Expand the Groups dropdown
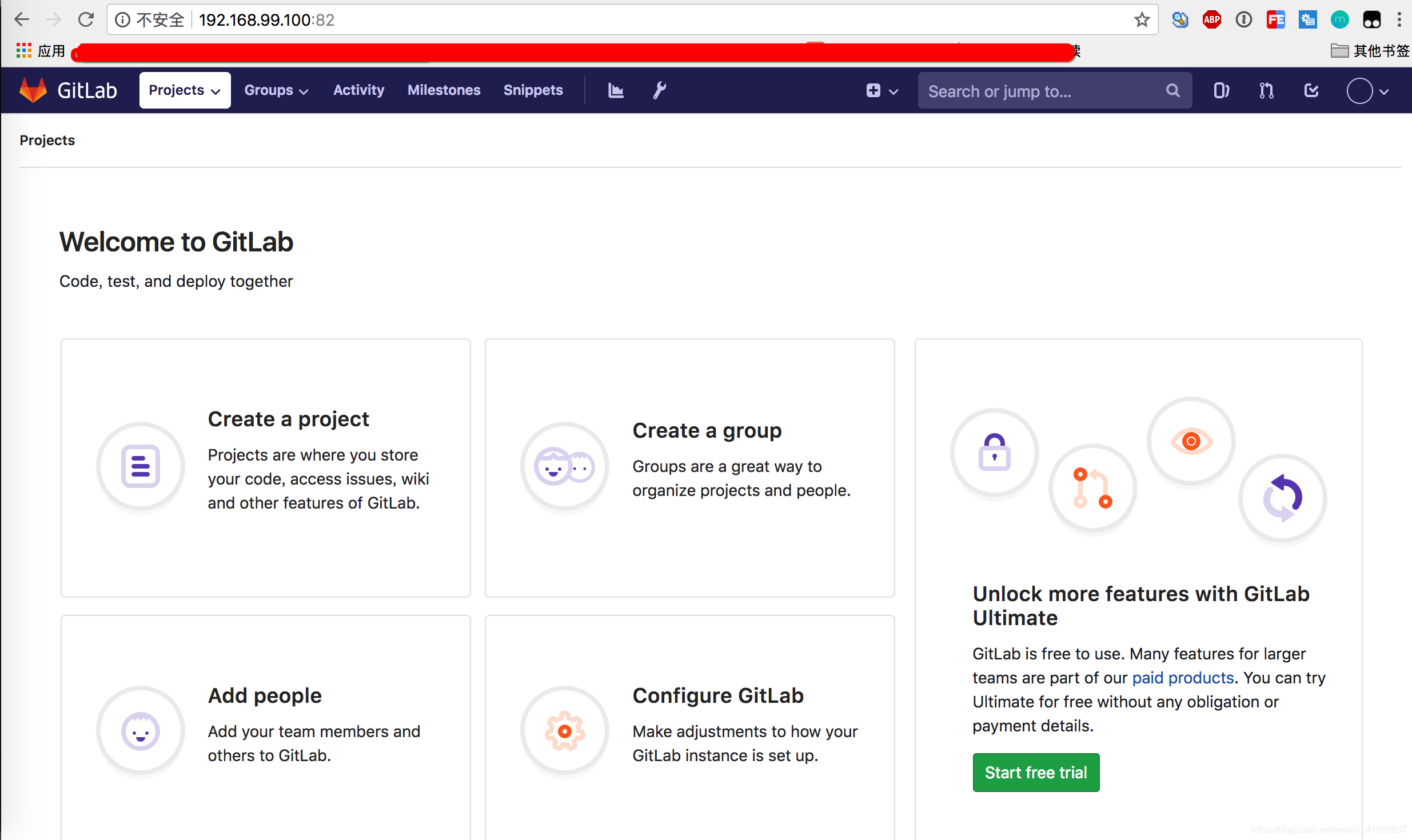This screenshot has width=1412, height=840. [x=276, y=90]
